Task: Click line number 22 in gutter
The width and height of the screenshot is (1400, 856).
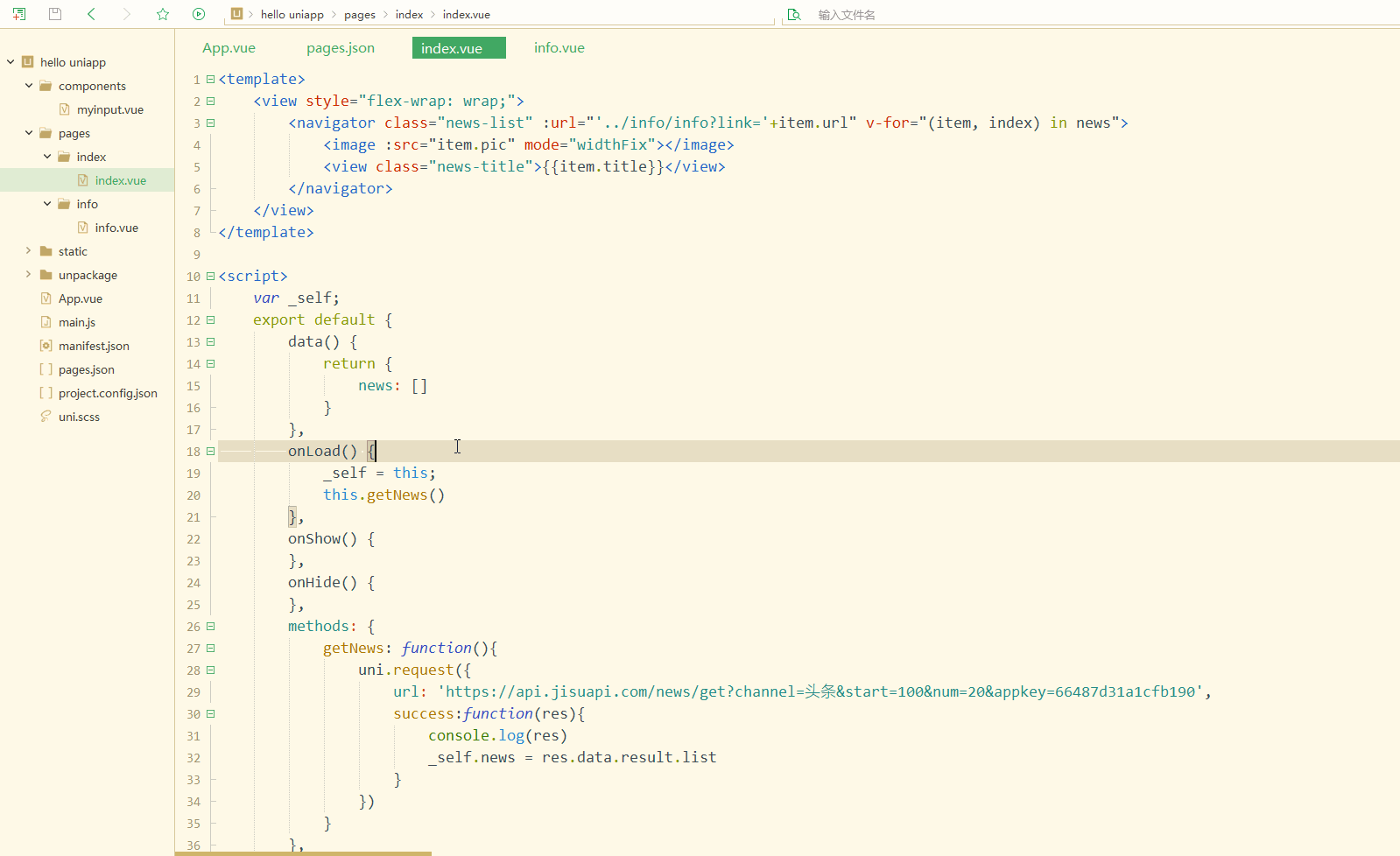Action: pos(193,539)
